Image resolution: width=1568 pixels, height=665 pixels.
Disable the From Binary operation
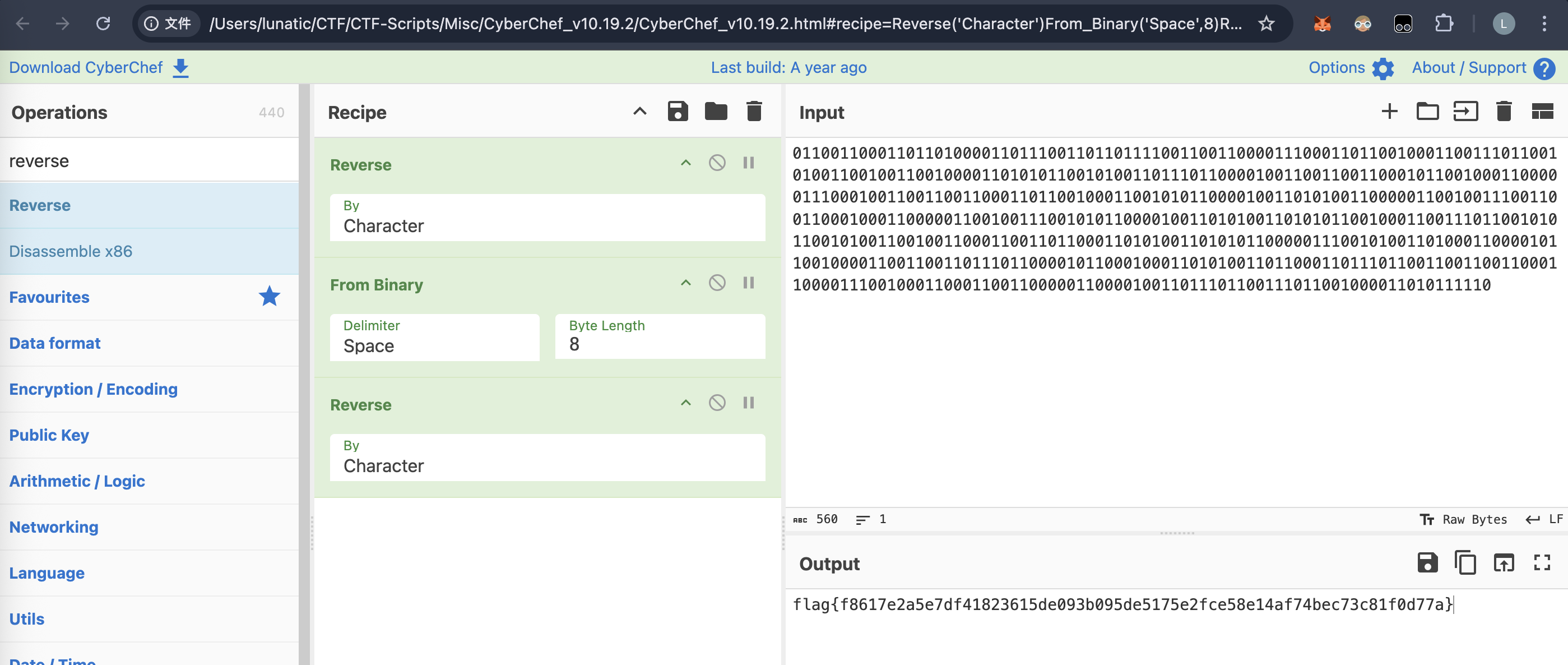[717, 283]
